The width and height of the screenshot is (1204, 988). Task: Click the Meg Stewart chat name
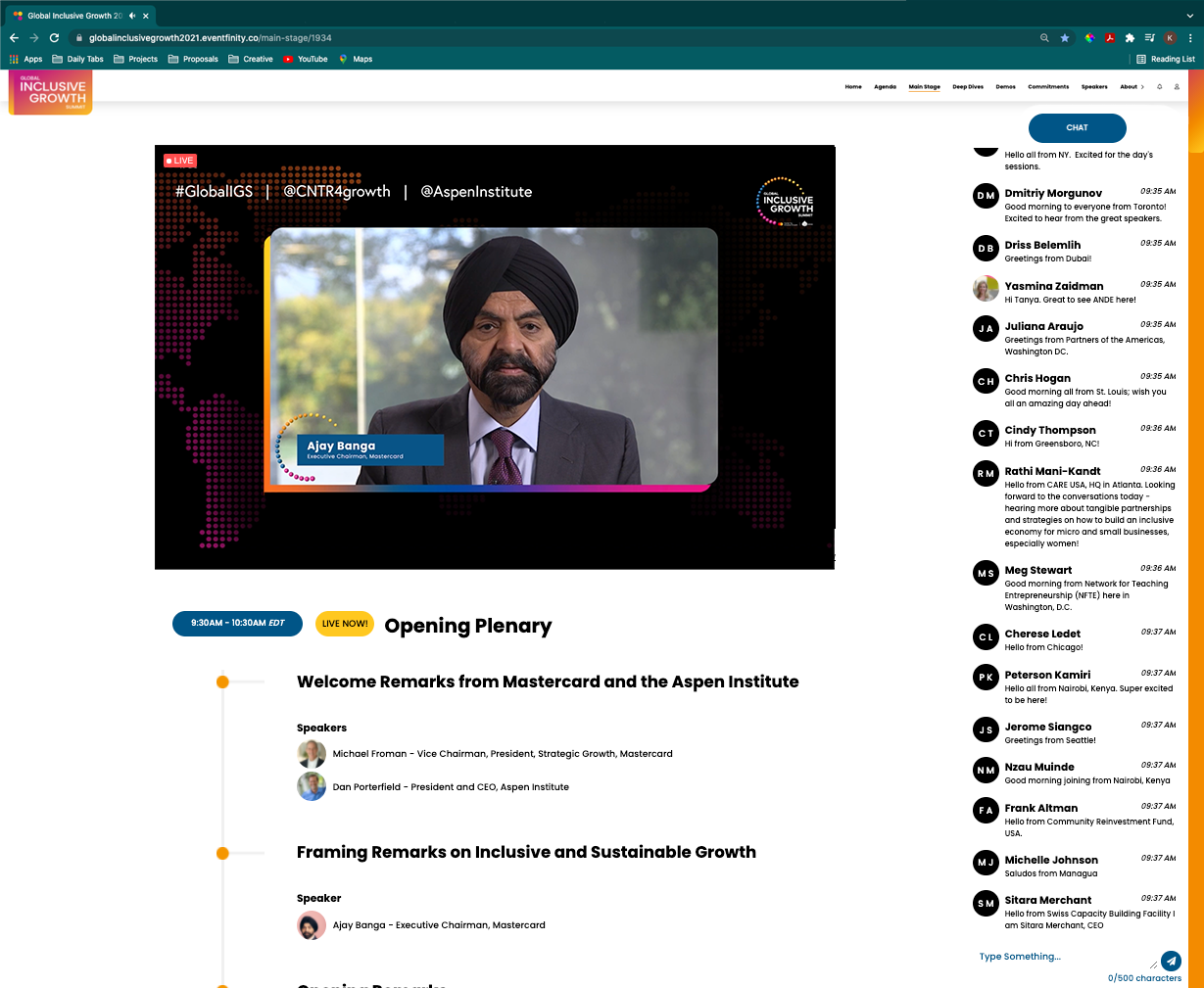point(1038,570)
